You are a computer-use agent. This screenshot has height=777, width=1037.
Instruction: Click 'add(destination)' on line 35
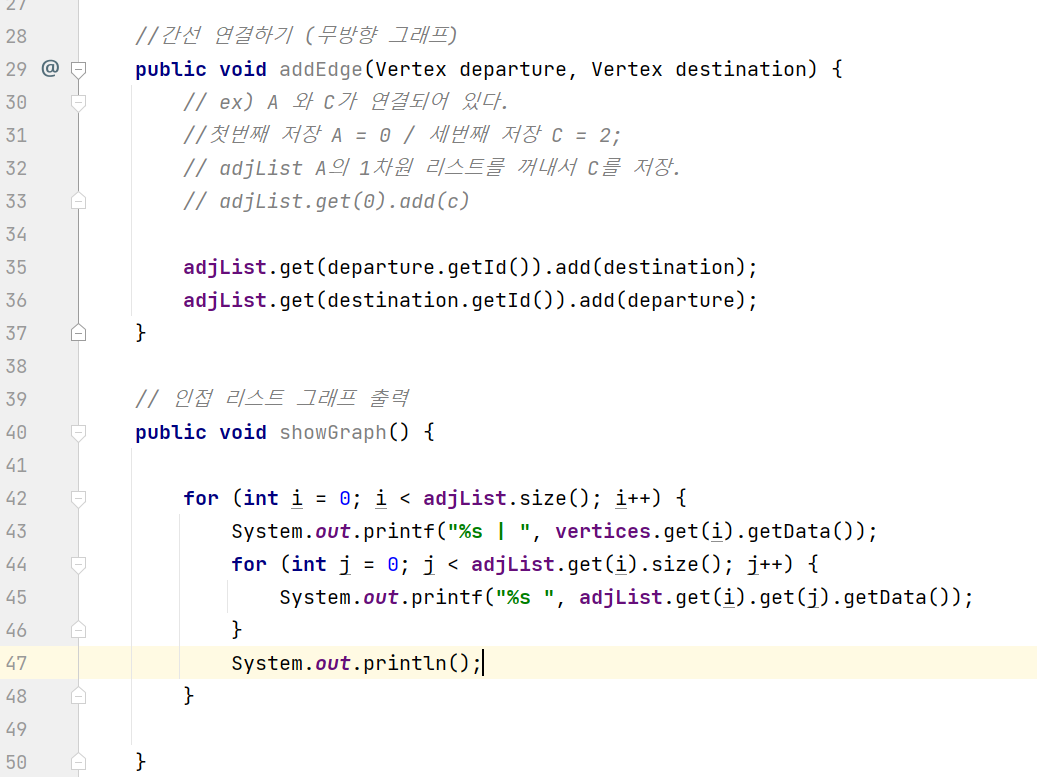[650, 267]
